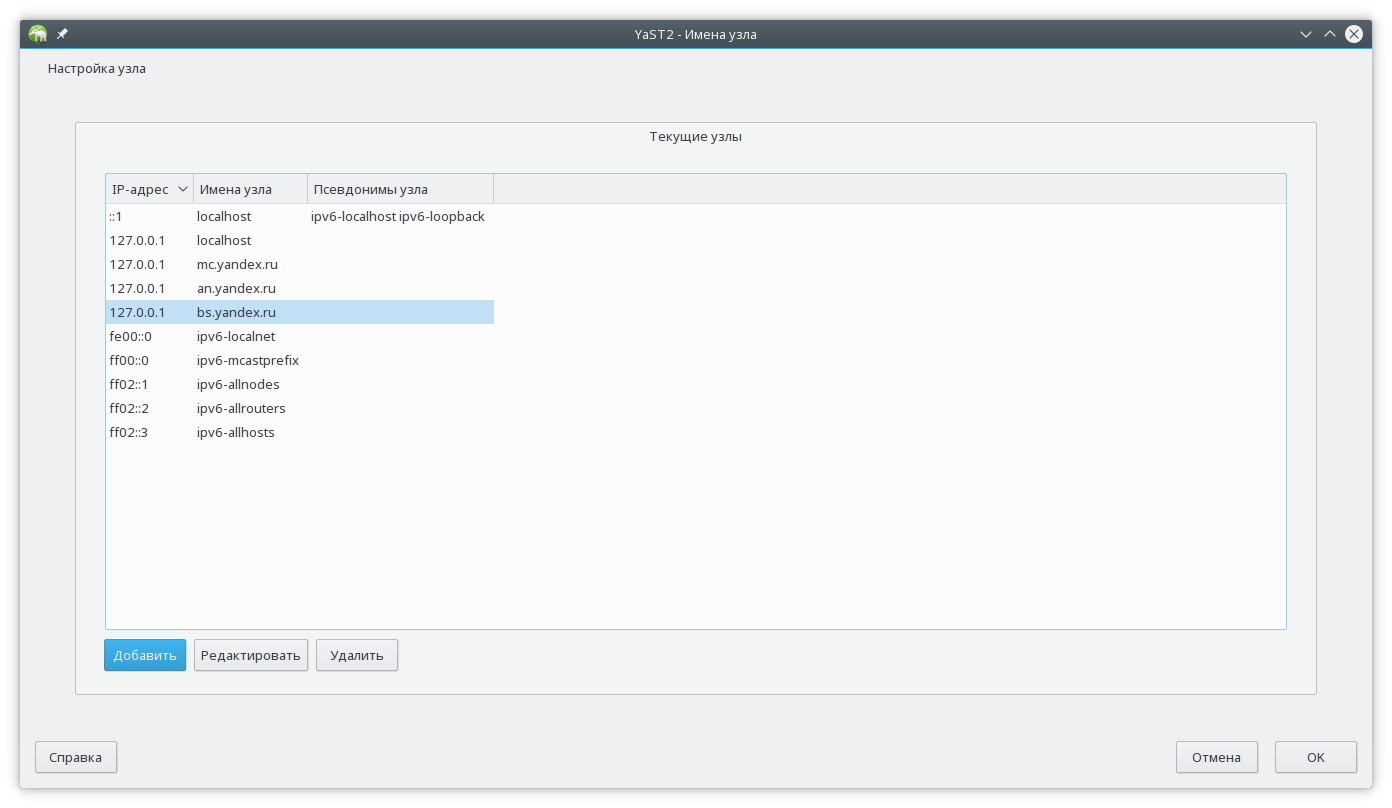Click the Удалить button

(x=357, y=655)
